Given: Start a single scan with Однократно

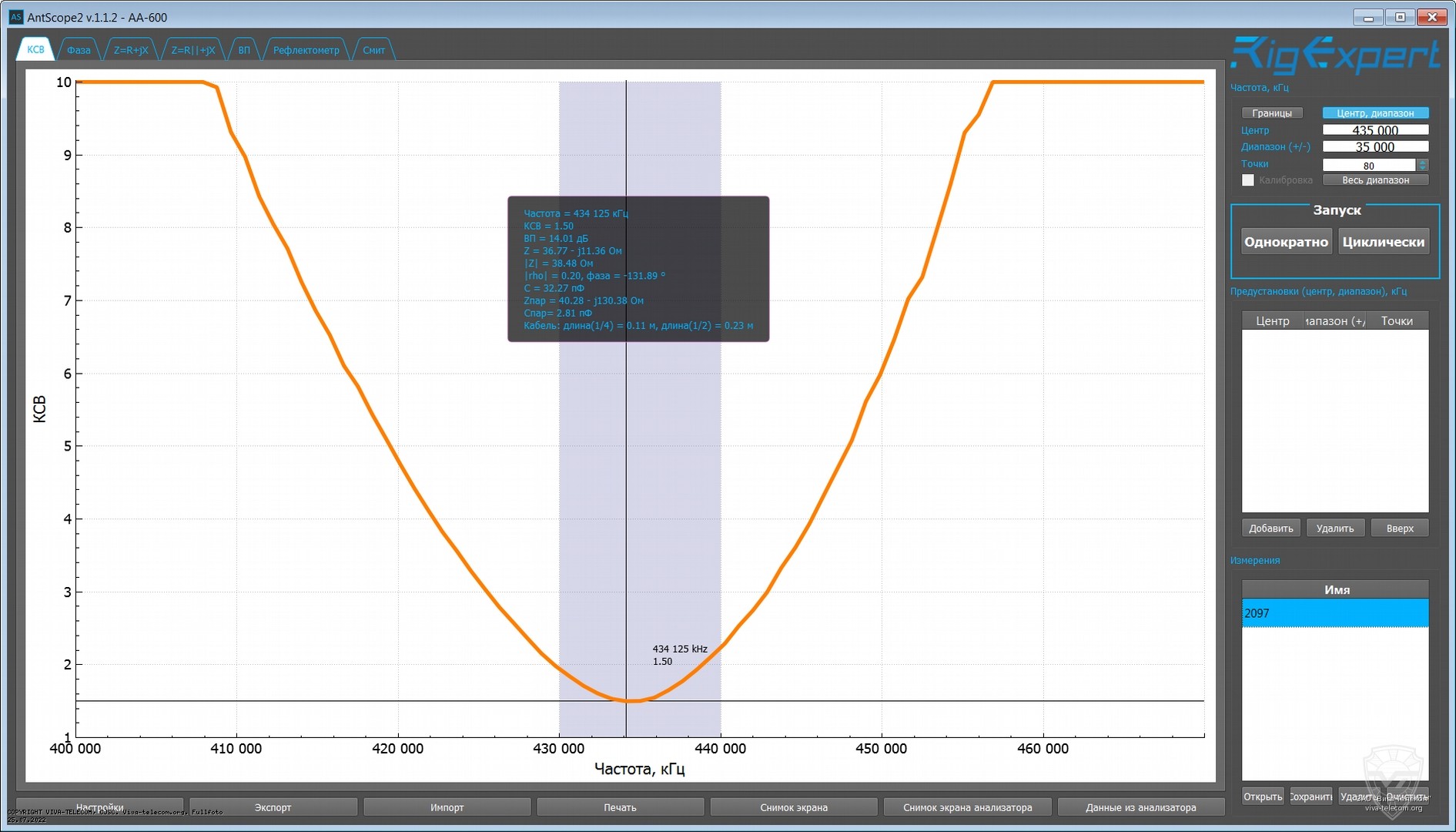Looking at the screenshot, I should (1286, 242).
